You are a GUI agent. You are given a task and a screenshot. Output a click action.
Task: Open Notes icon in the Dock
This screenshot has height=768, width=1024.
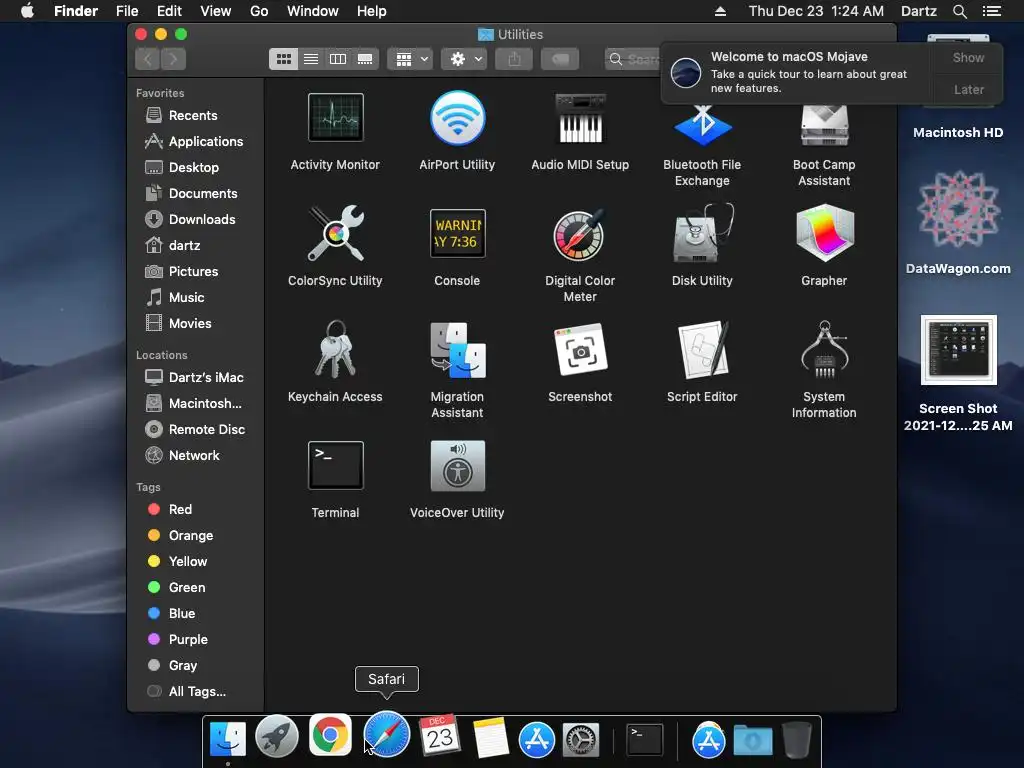(490, 737)
